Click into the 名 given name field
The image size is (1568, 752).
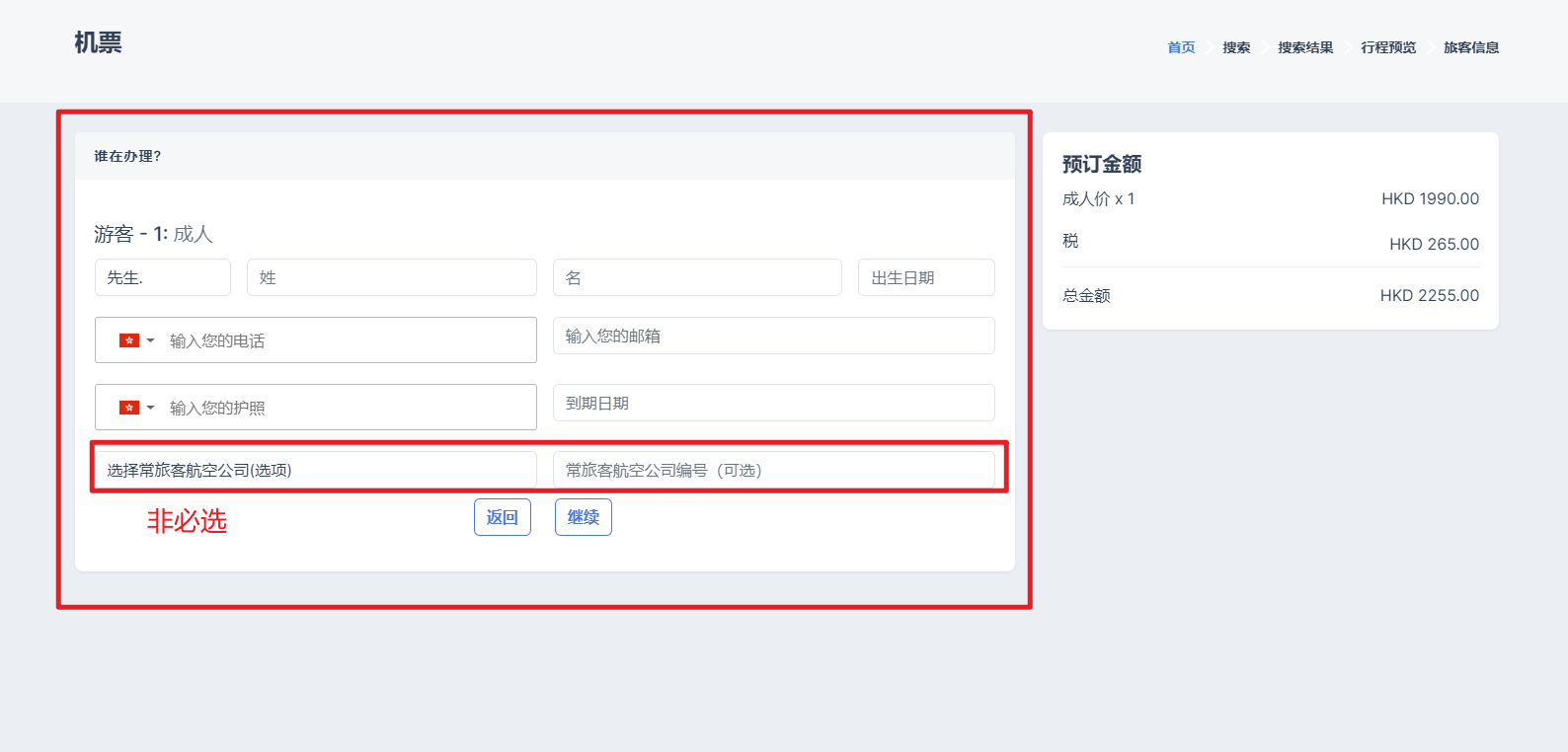pos(697,277)
